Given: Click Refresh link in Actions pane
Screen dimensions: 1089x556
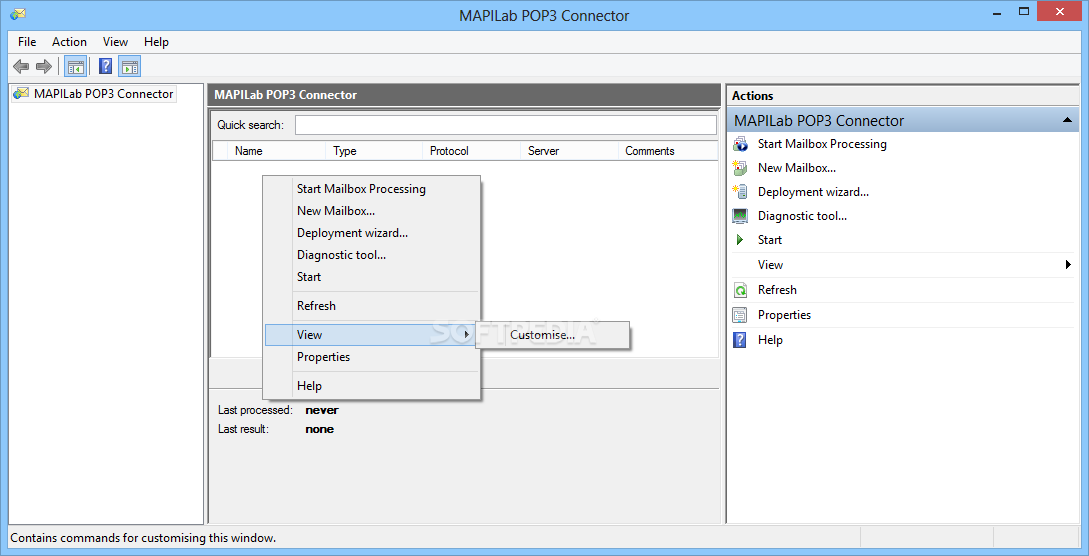Looking at the screenshot, I should (777, 290).
